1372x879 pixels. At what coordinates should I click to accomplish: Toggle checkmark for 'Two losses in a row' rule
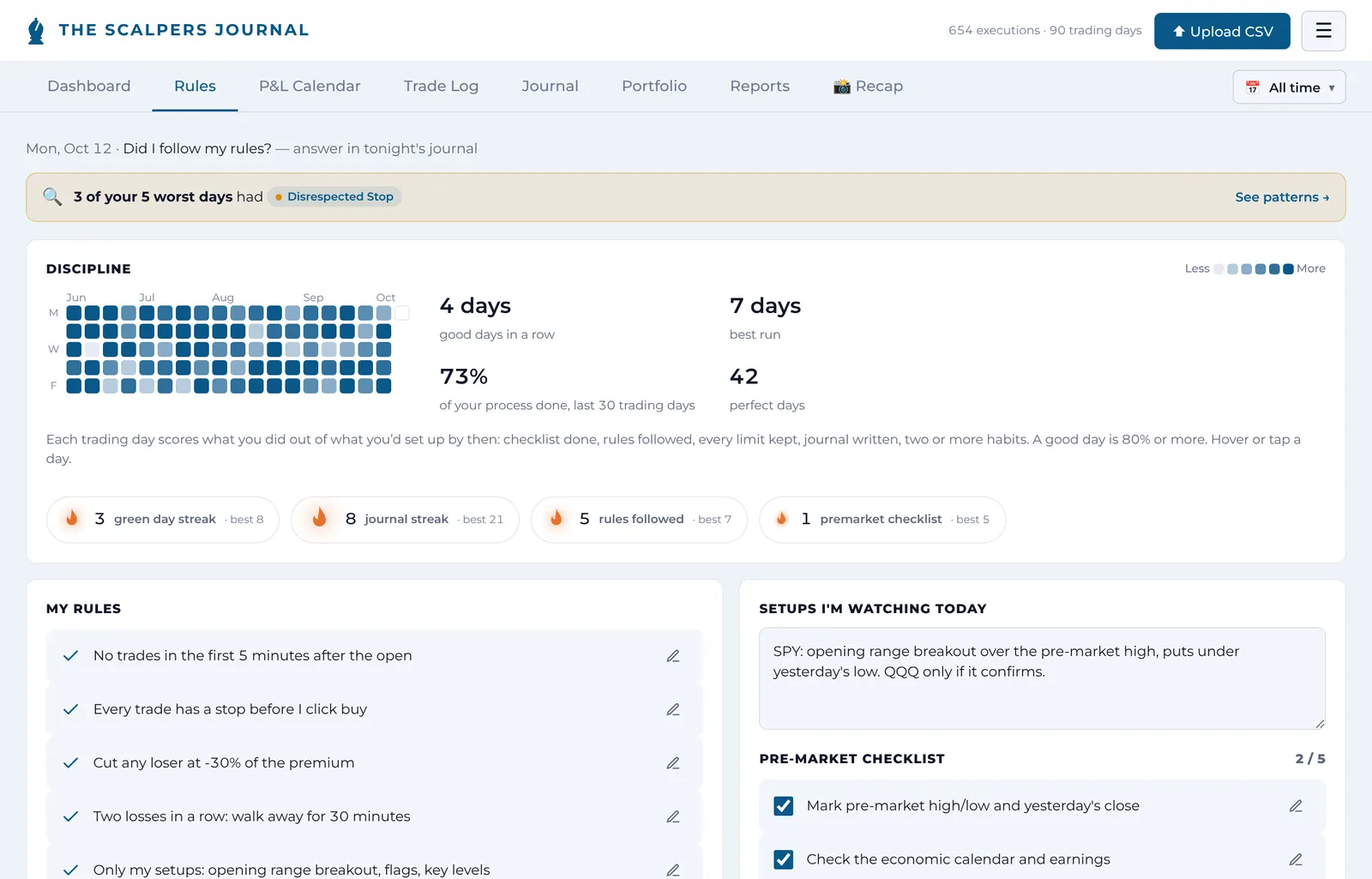click(x=71, y=816)
